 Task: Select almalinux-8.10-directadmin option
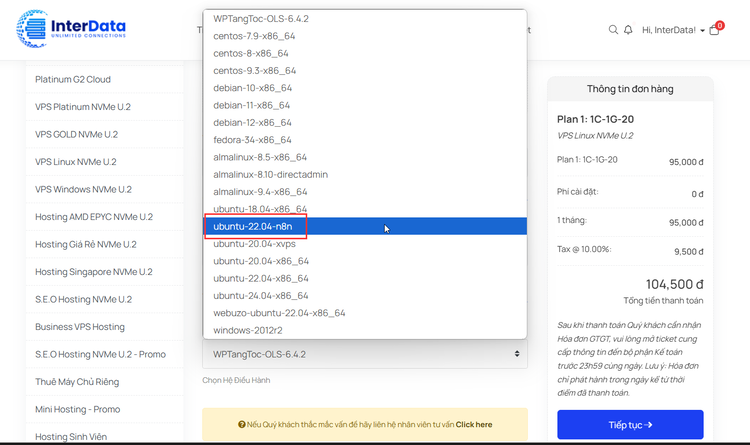click(364, 174)
